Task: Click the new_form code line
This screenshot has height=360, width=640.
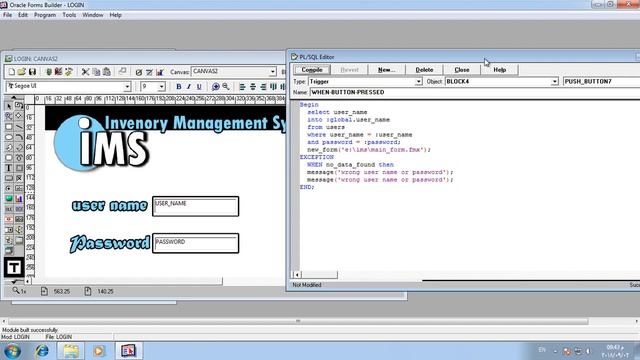Action: (369, 150)
